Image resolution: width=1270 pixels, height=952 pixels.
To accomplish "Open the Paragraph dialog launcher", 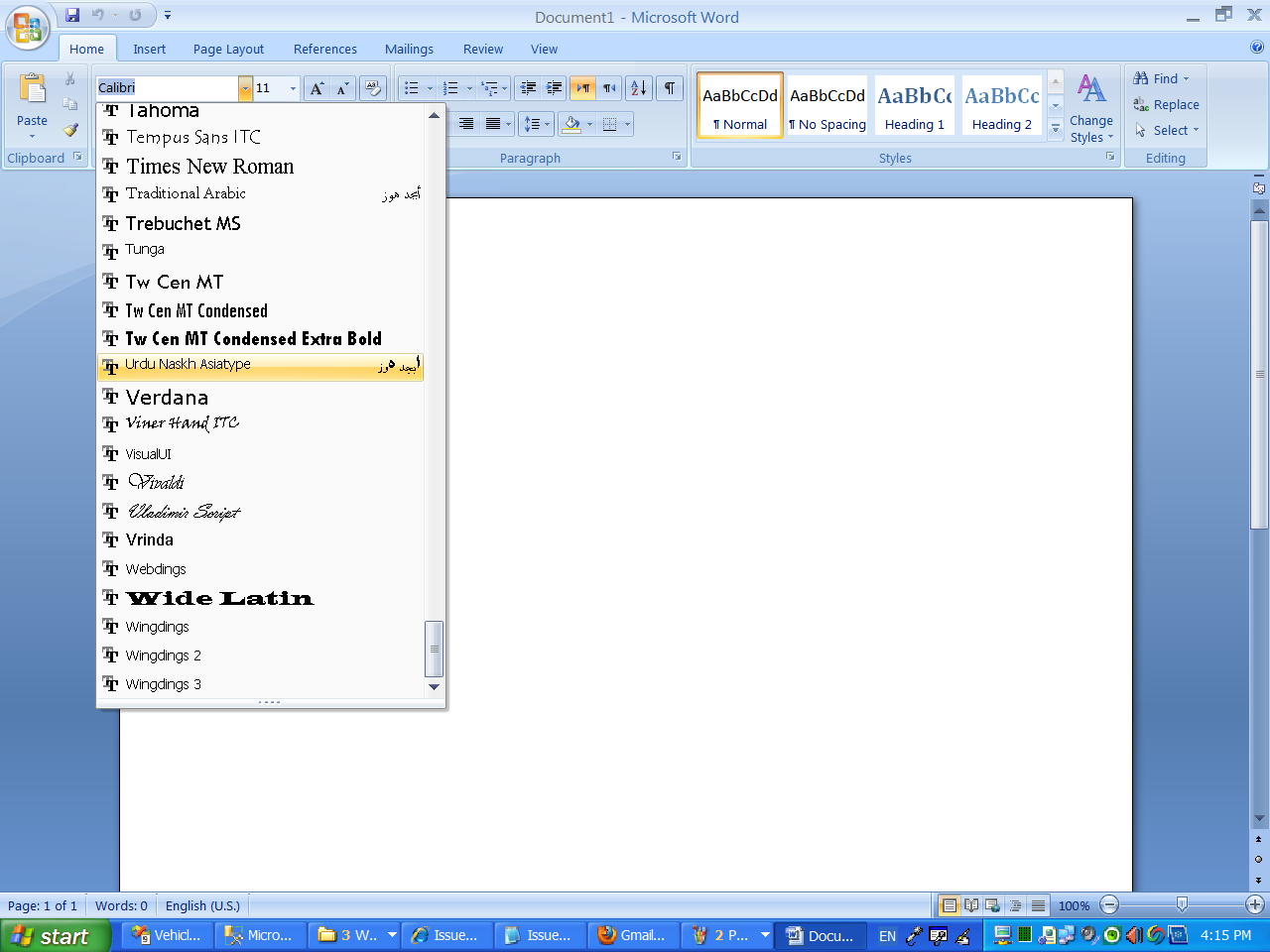I will coord(677,157).
